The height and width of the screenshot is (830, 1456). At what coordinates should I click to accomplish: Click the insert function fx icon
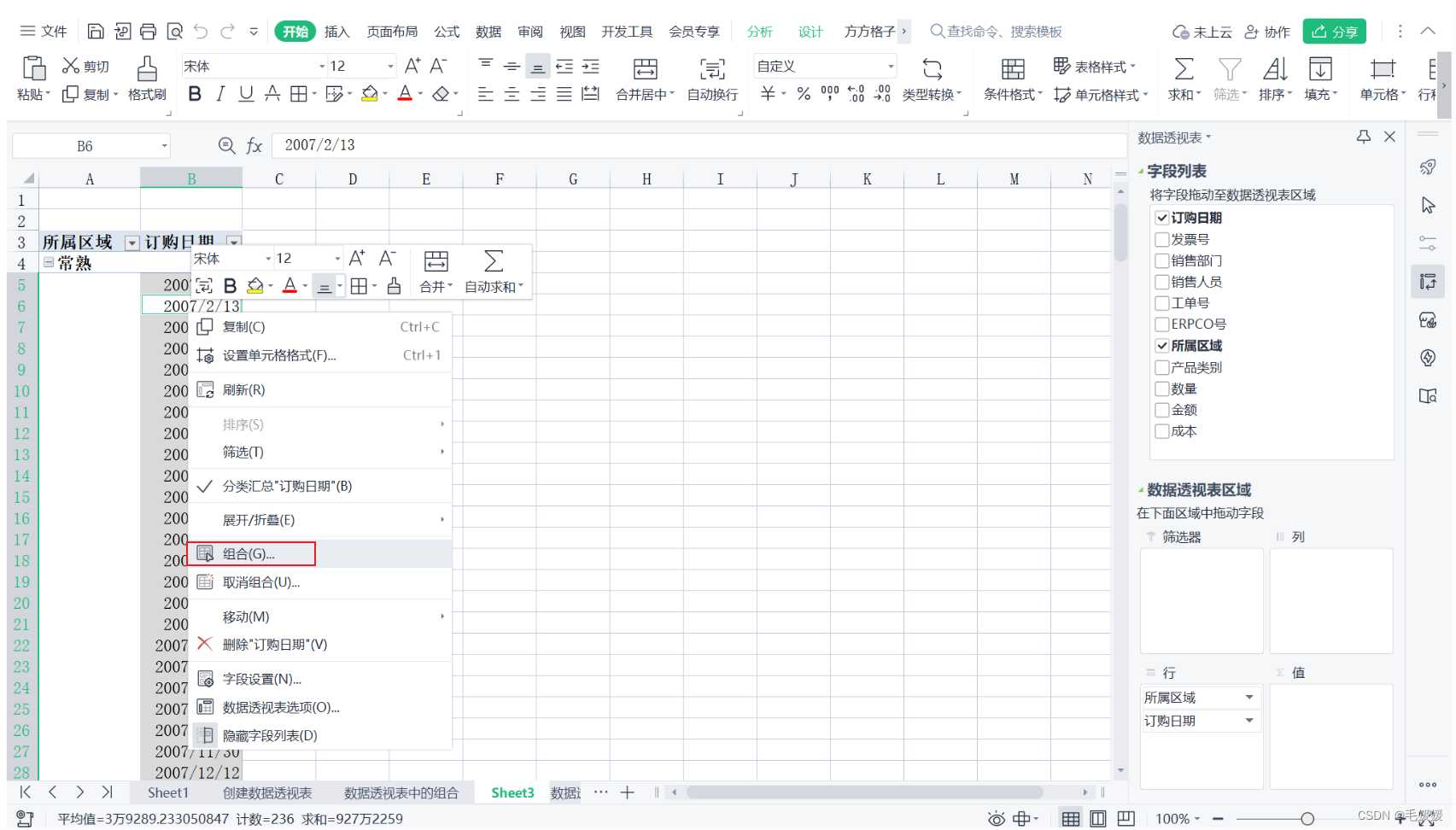point(254,146)
